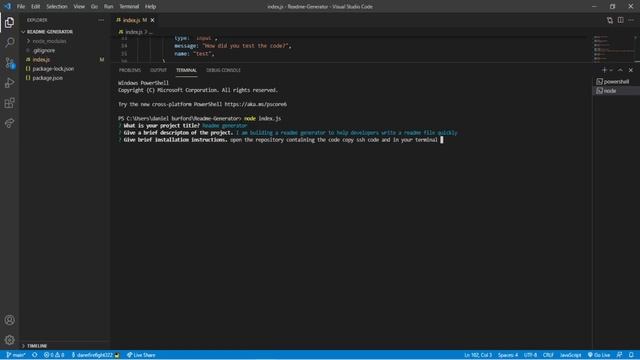This screenshot has height=360, width=640.
Task: Open the Edit menu
Action: (x=36, y=7)
